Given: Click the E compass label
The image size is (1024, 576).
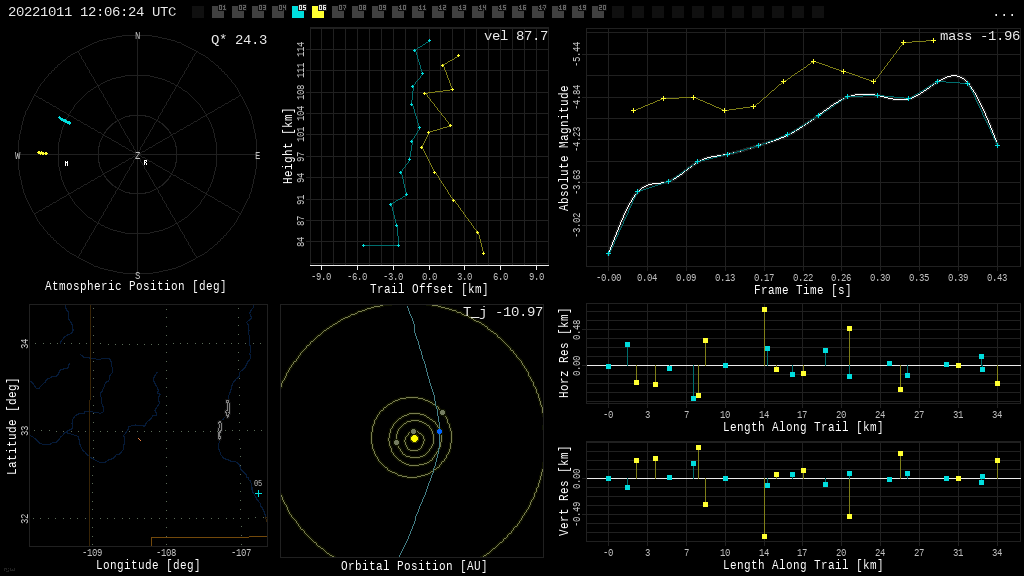Looking at the screenshot, I should tap(257, 155).
